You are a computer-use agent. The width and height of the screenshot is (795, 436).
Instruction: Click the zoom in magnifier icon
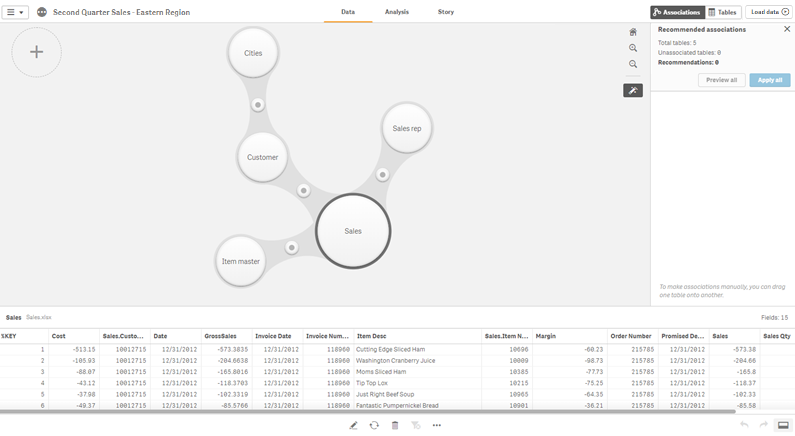633,48
